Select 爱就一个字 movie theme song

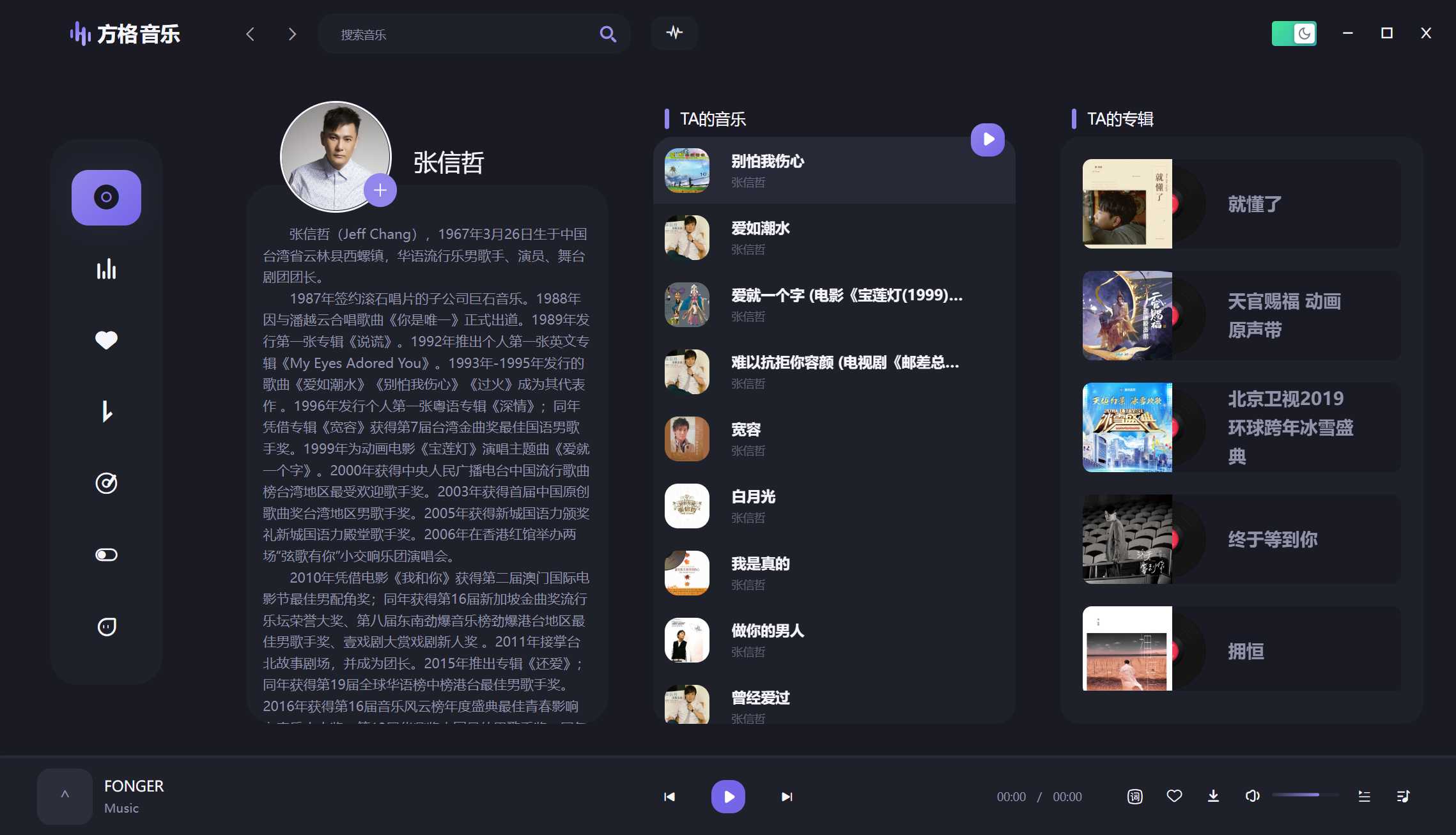click(x=834, y=305)
